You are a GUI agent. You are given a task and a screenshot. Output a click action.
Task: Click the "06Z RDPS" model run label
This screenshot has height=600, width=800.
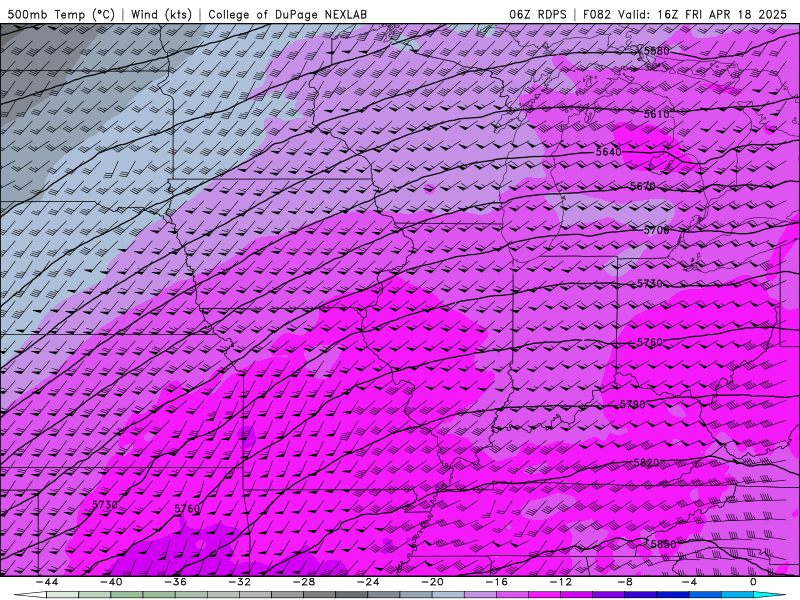[x=538, y=14]
